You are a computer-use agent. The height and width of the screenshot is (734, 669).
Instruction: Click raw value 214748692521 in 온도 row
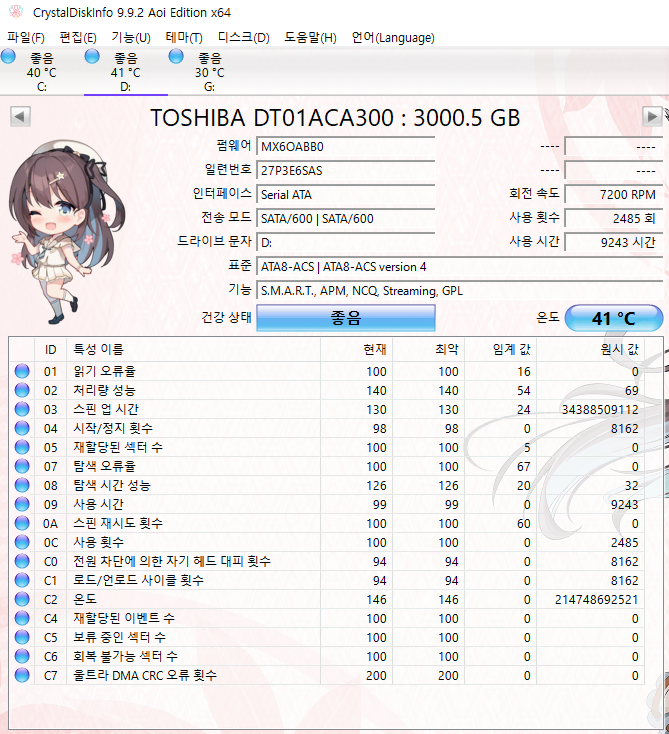[596, 600]
